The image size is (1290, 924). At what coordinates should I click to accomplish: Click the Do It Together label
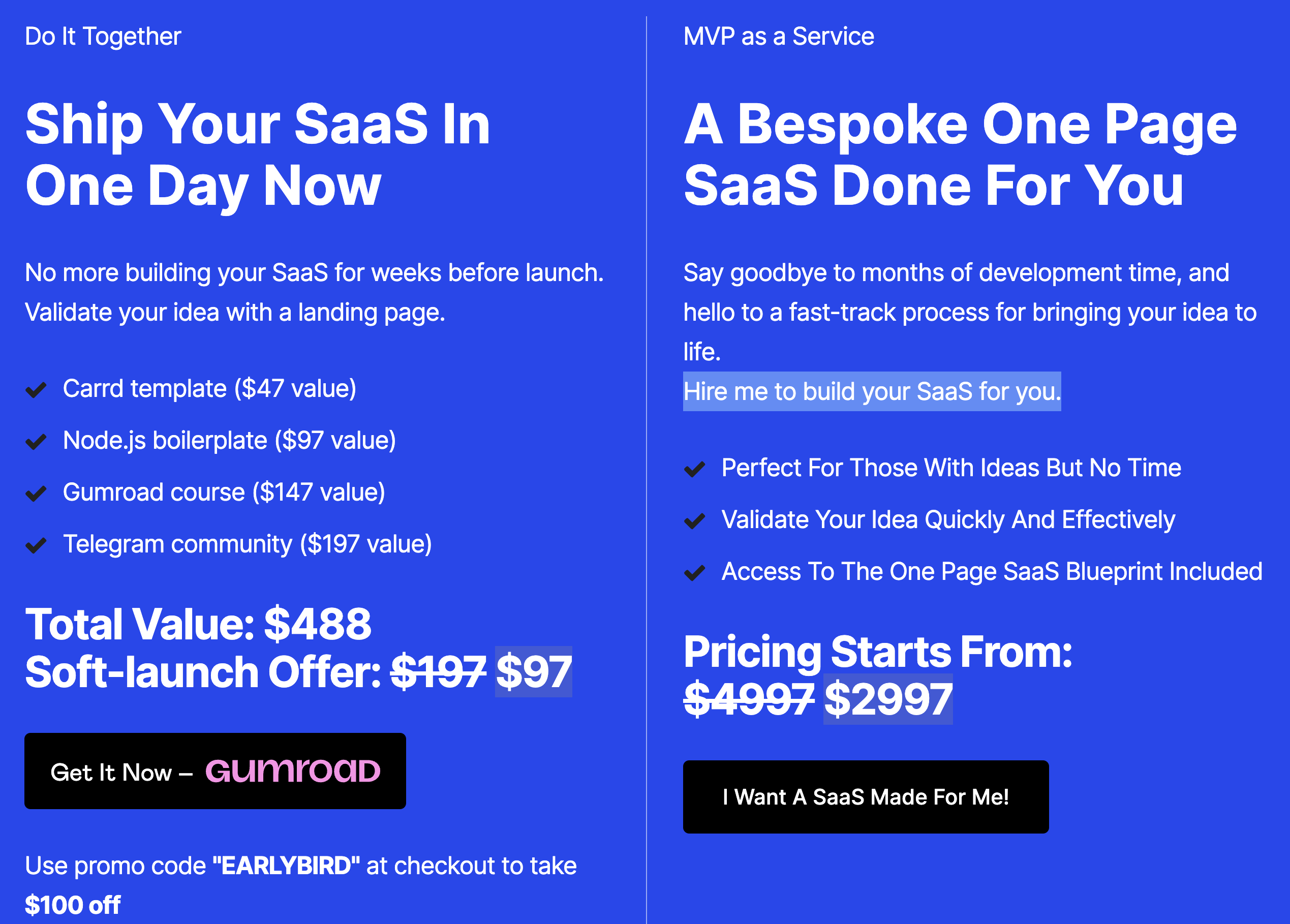pos(103,37)
